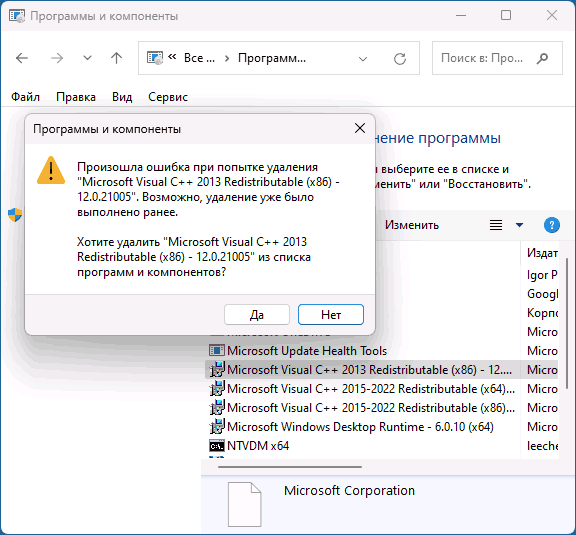Click the 'Все ...' breadcrumb segment

pos(199,58)
